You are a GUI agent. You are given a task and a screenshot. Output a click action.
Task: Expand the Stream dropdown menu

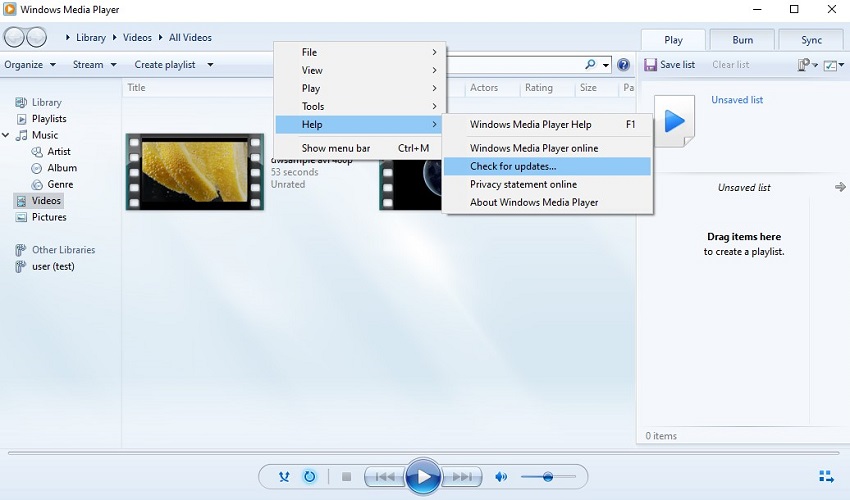pyautogui.click(x=95, y=65)
